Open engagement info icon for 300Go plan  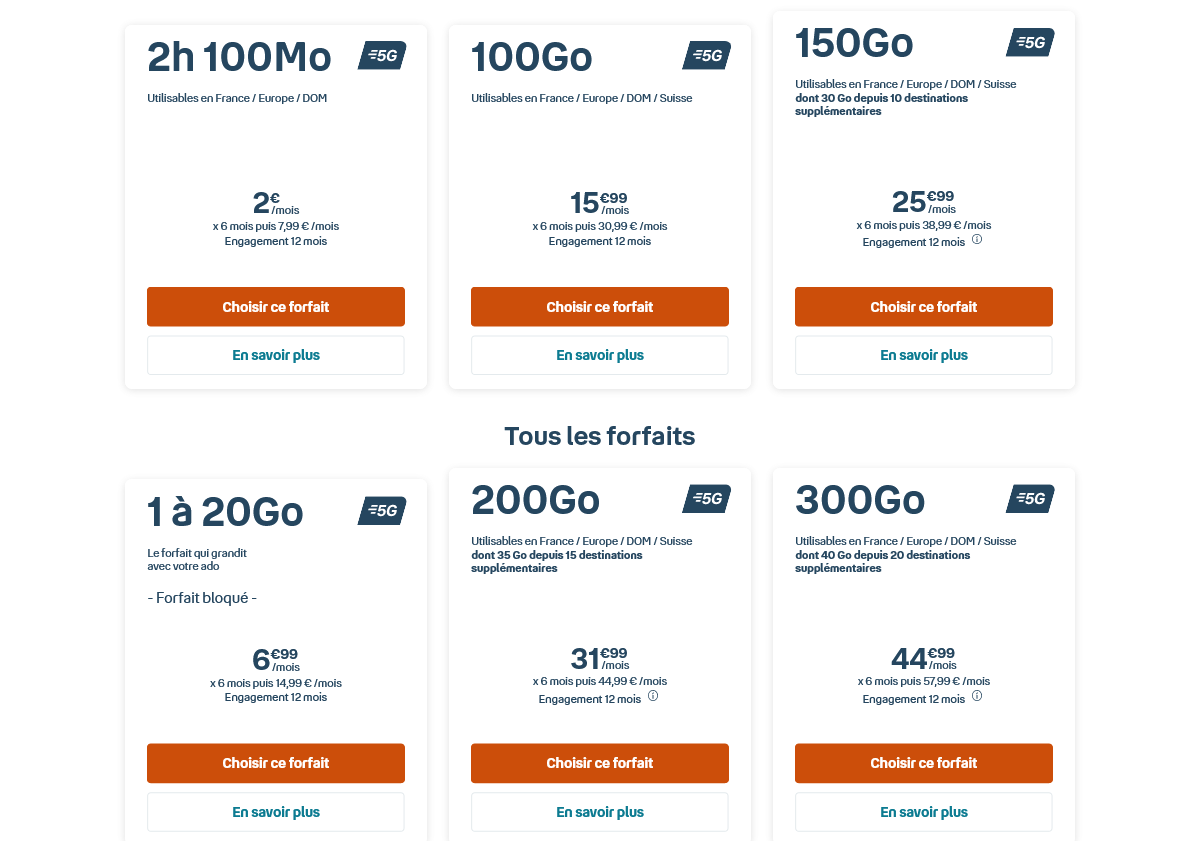977,696
